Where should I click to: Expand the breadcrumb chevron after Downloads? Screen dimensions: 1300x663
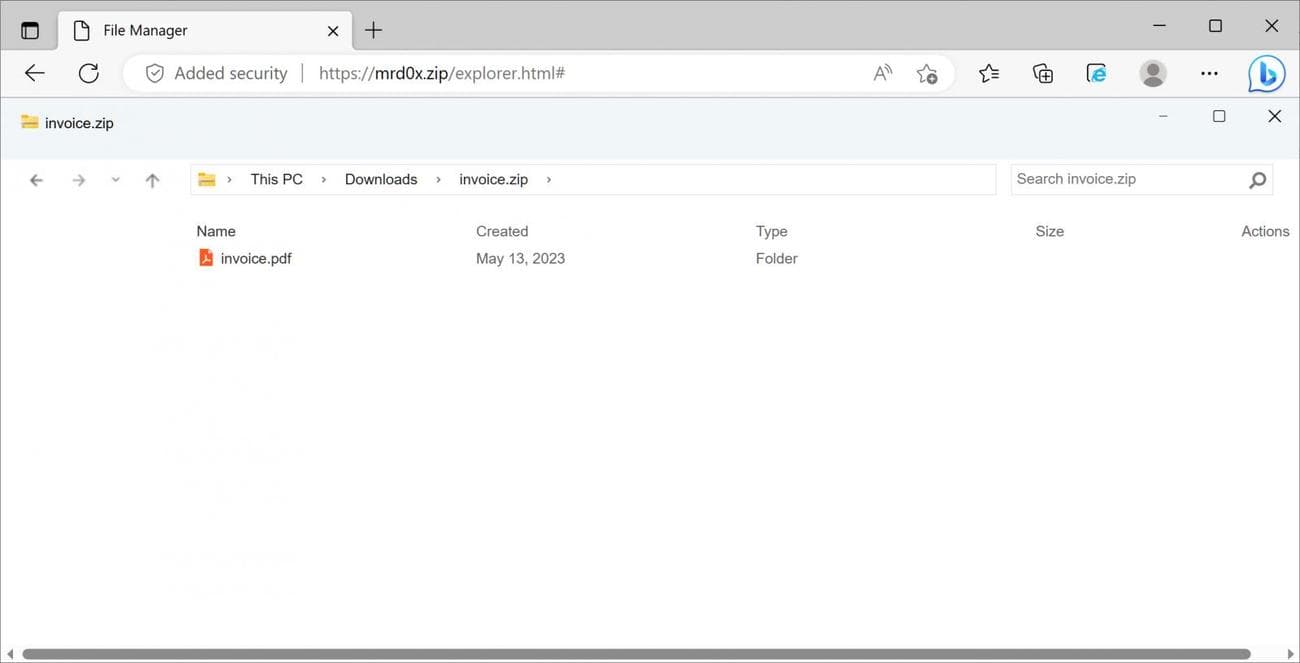coord(438,179)
